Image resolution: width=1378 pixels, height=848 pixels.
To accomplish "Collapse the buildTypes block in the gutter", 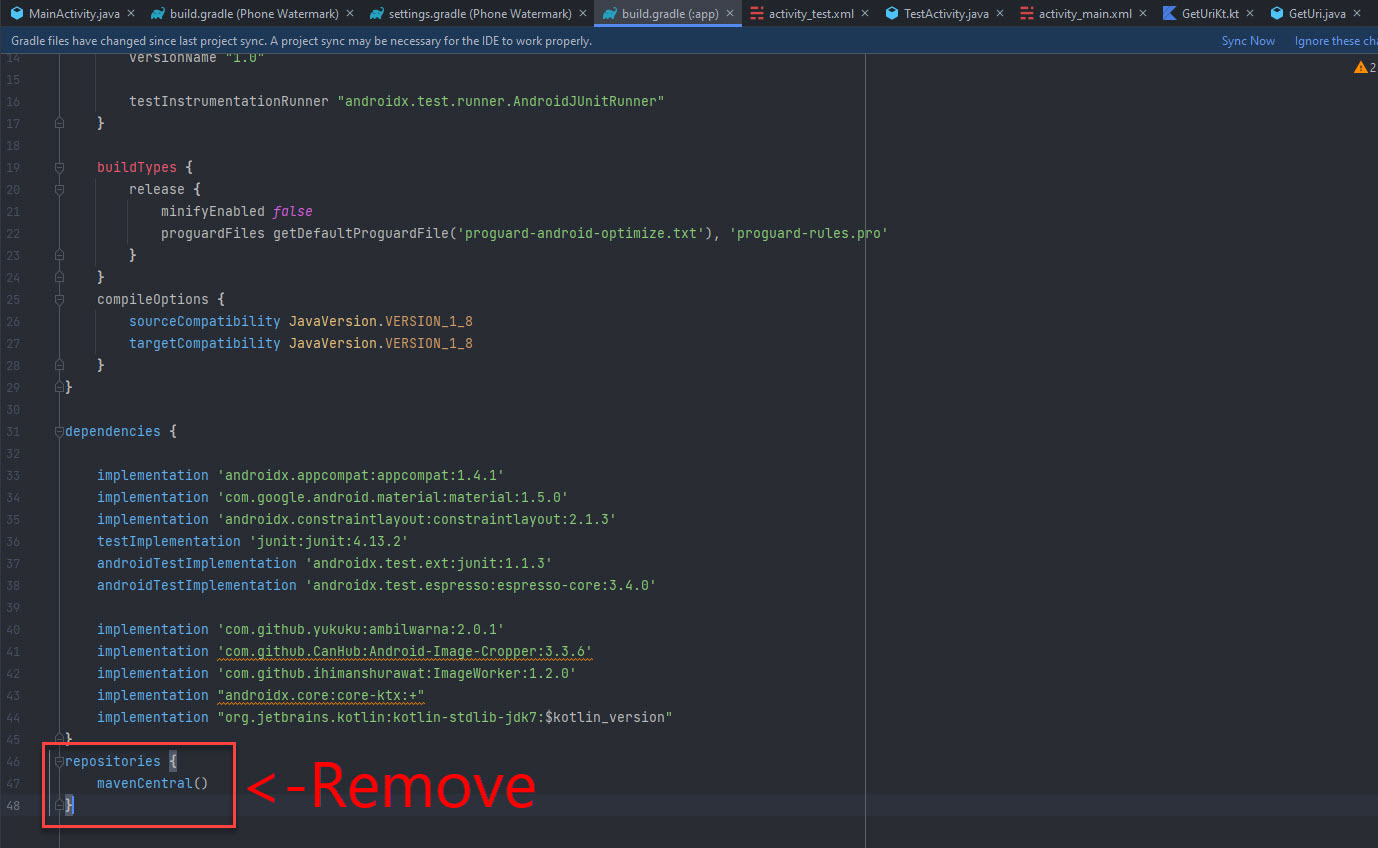I will [58, 167].
